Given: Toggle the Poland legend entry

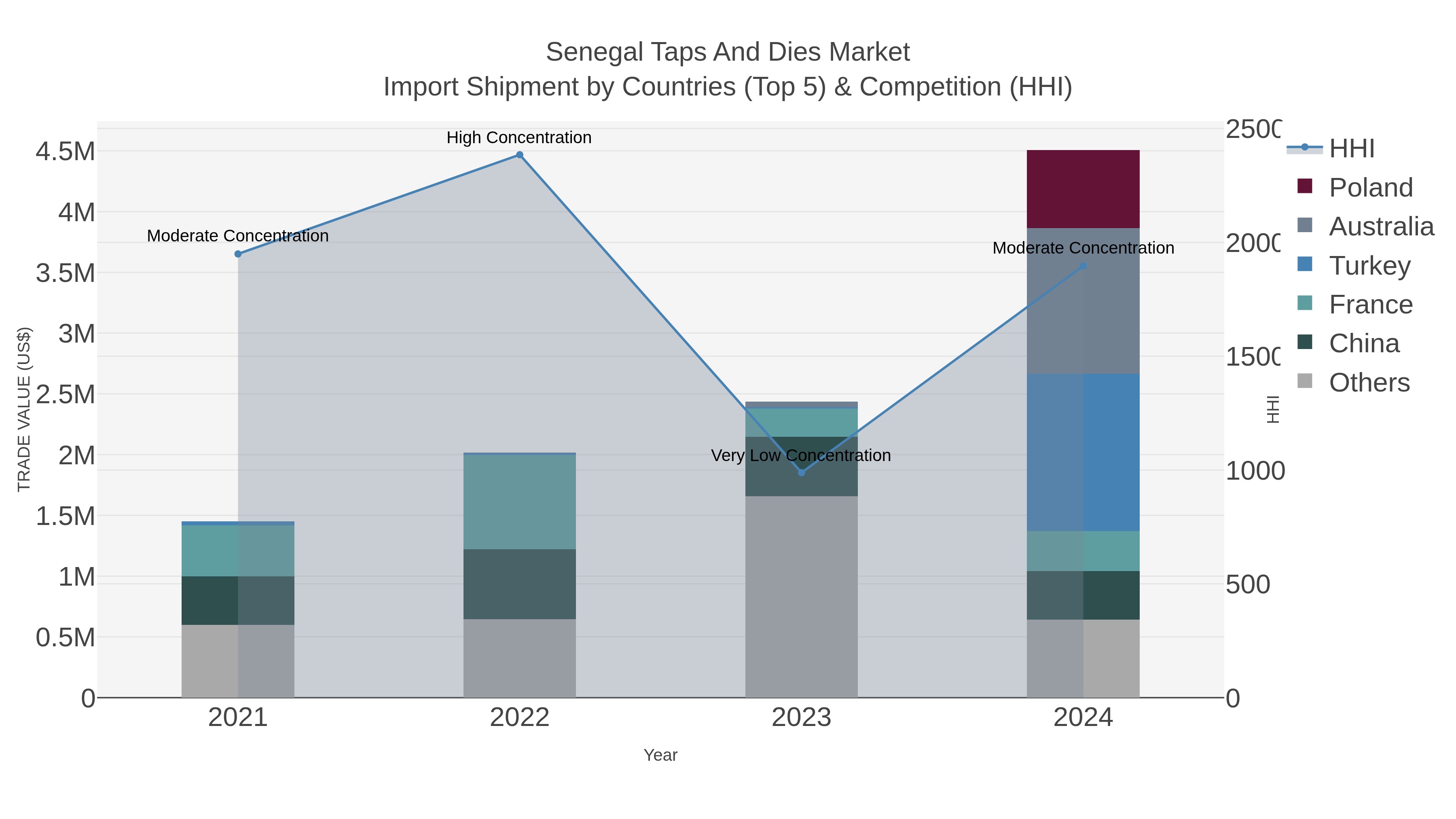Looking at the screenshot, I should pyautogui.click(x=1355, y=188).
